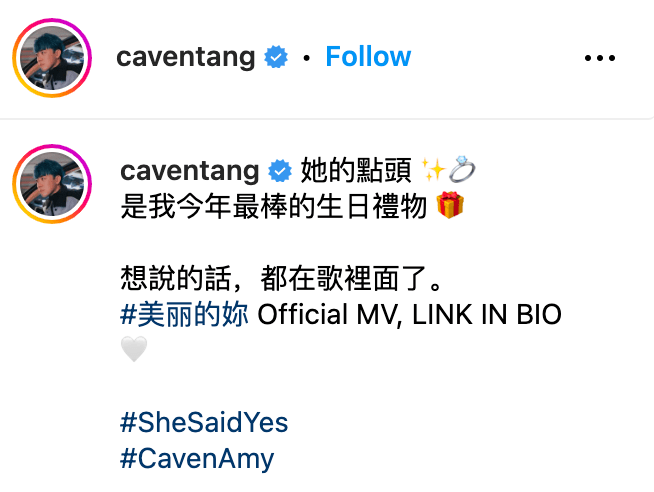654x492 pixels.
Task: Click the dot separator before Follow
Action: pos(307,58)
